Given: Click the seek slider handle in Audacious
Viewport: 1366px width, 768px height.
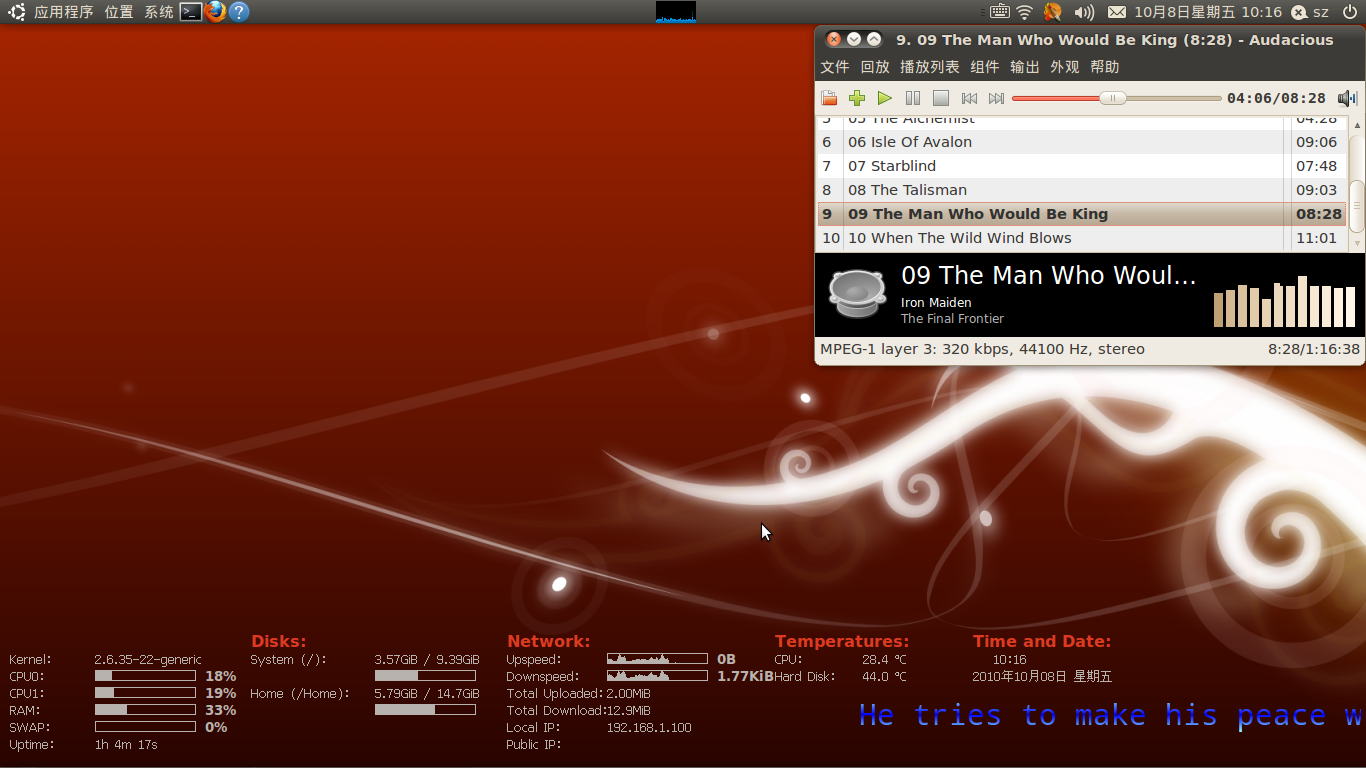Looking at the screenshot, I should pos(1113,98).
